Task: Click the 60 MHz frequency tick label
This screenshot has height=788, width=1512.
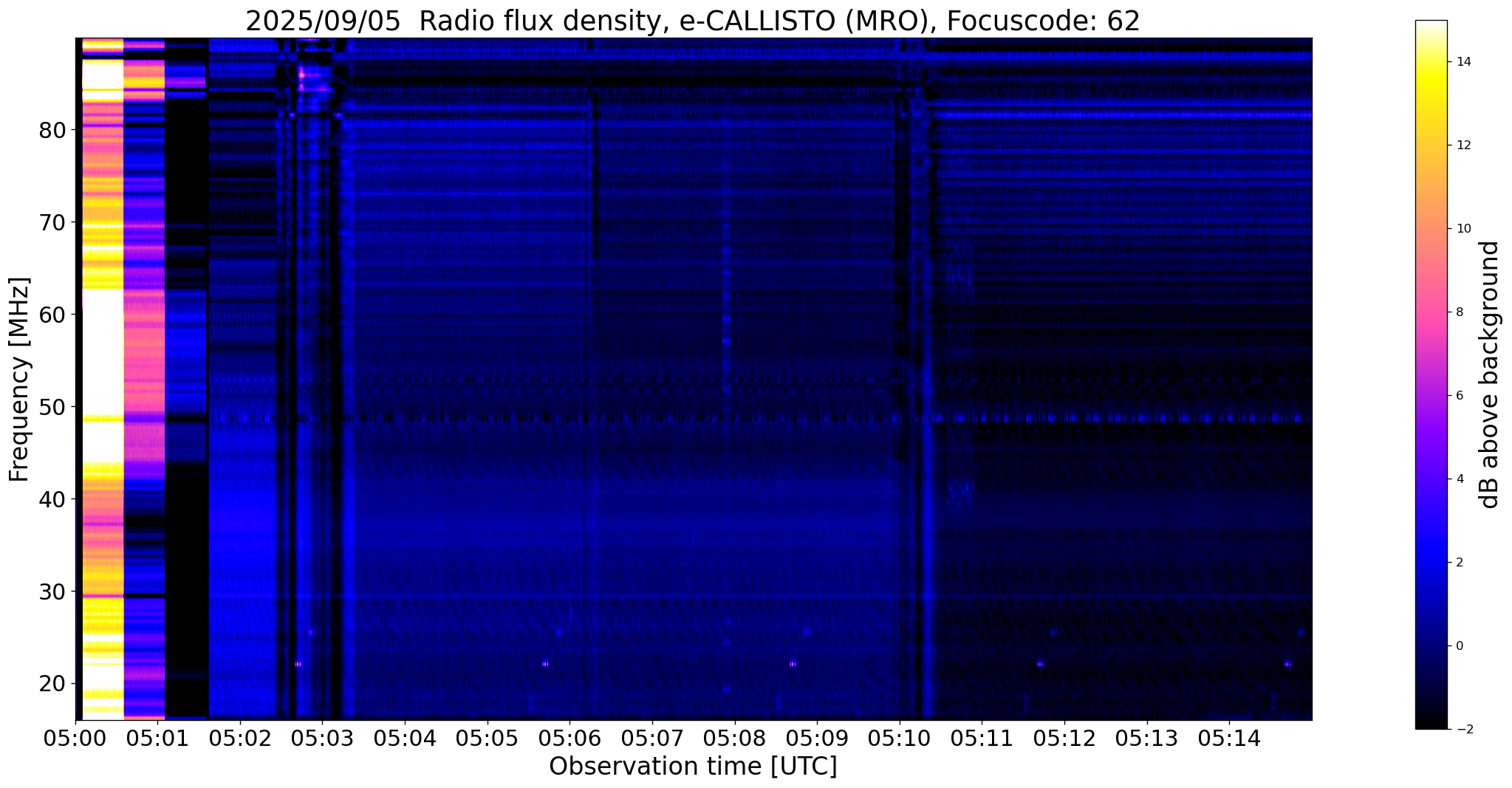Action: [x=52, y=315]
